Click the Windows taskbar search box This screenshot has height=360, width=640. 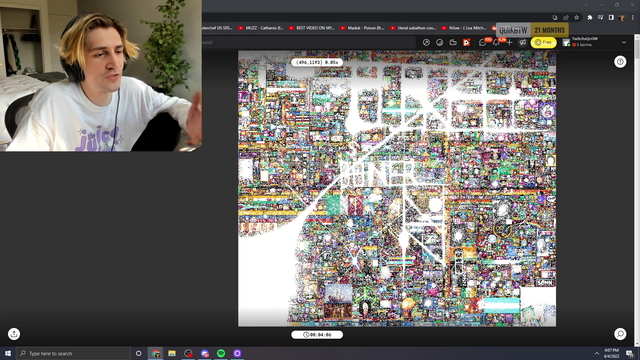[x=73, y=353]
